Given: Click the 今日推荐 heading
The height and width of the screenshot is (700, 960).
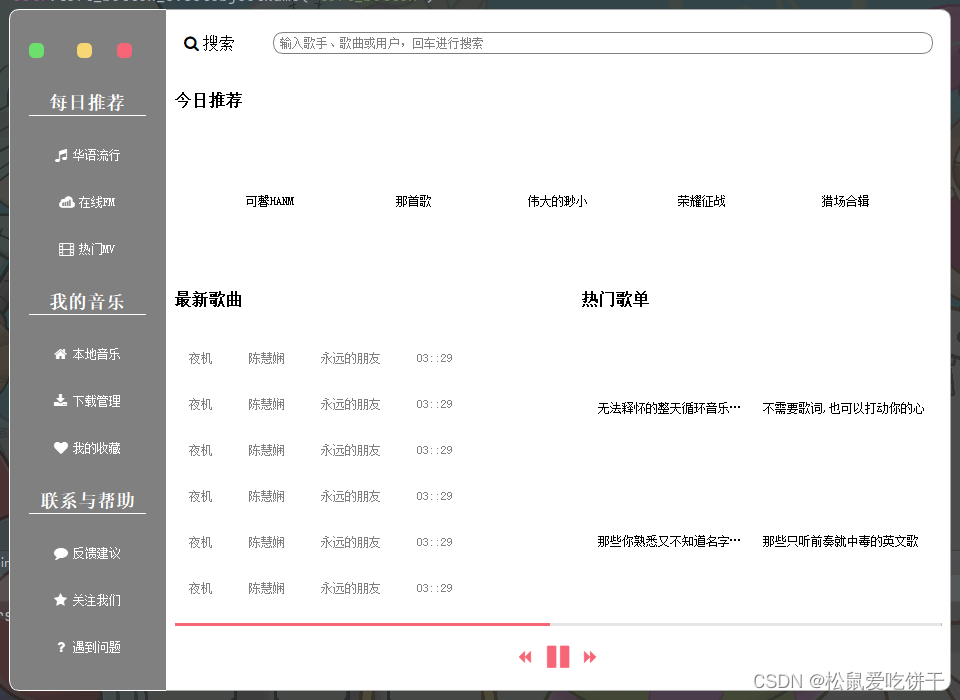Looking at the screenshot, I should (x=208, y=100).
